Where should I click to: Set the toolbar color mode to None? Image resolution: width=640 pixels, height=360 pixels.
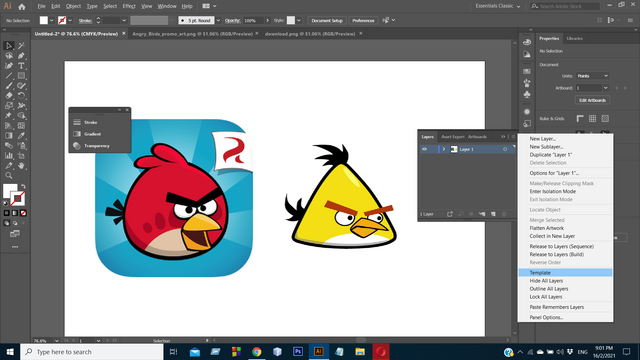point(23,213)
